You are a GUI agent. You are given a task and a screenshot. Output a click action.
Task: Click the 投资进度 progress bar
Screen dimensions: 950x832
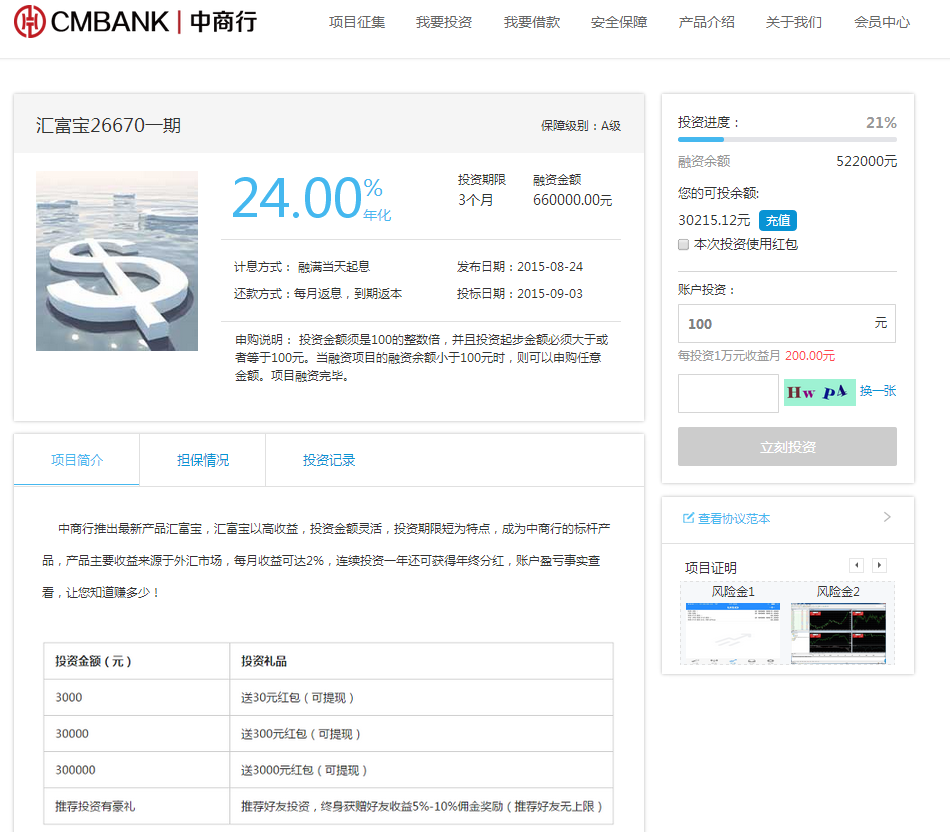787,140
